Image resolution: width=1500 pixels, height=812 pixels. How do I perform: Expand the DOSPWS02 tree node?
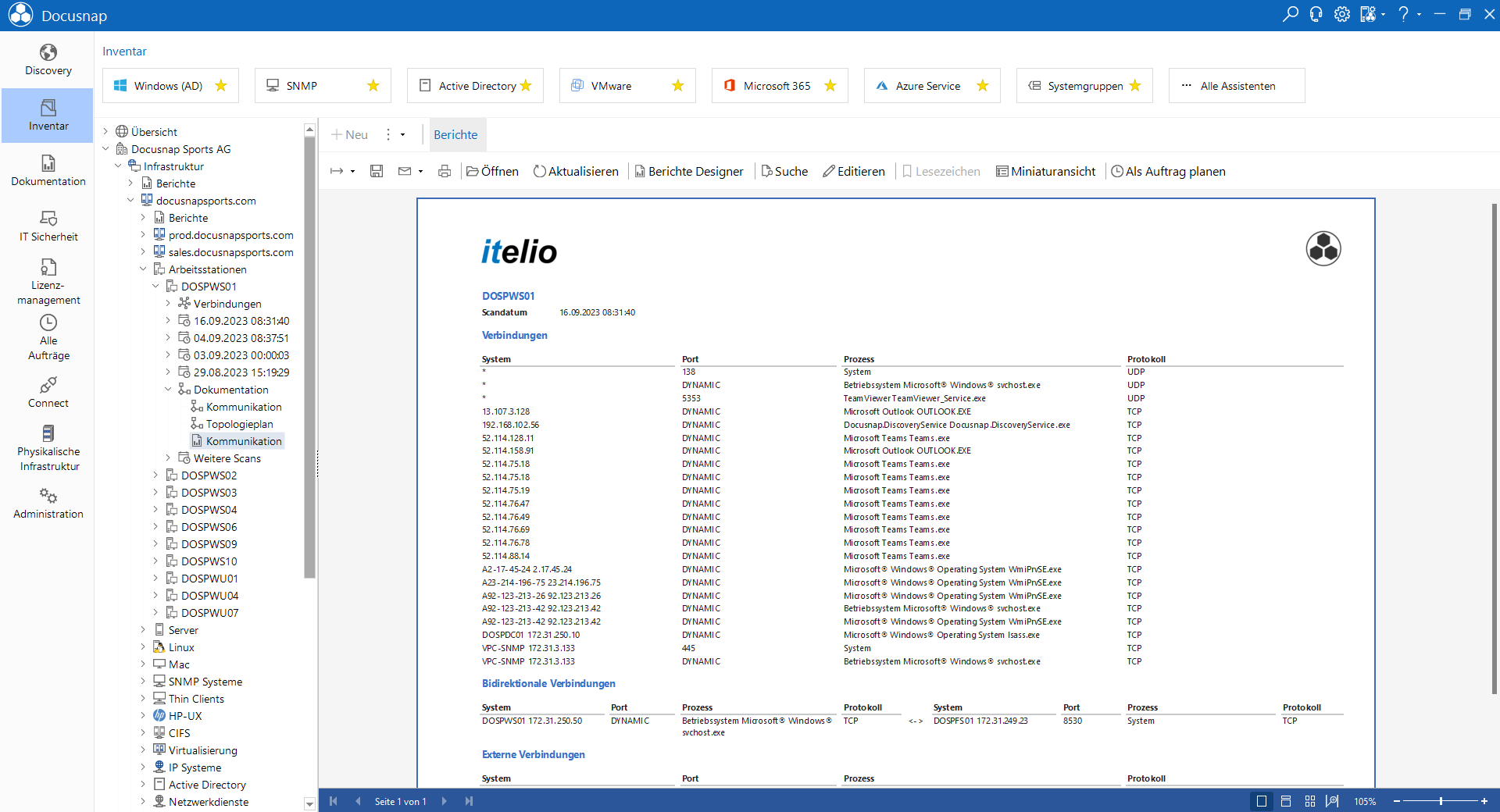155,475
